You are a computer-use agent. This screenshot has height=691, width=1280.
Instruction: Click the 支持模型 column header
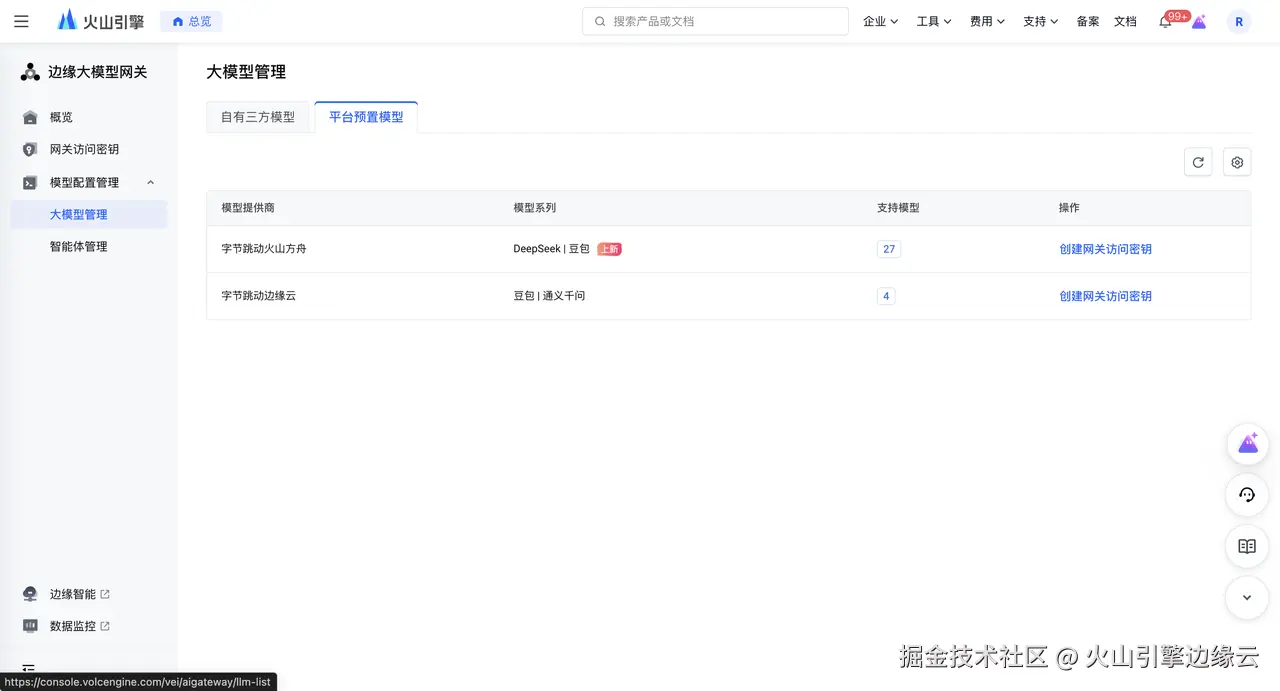tap(898, 208)
